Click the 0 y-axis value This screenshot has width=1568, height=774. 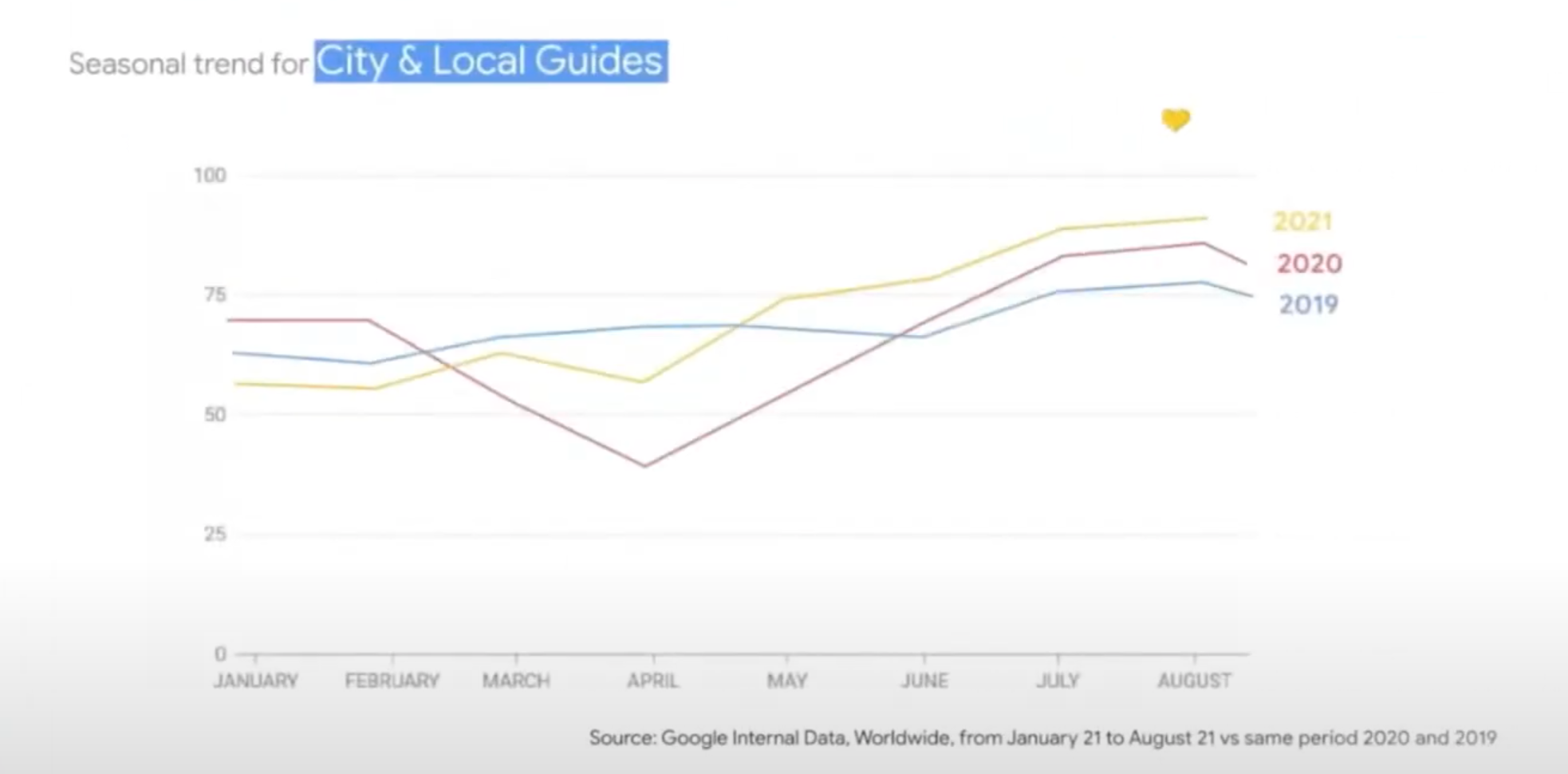coord(221,654)
